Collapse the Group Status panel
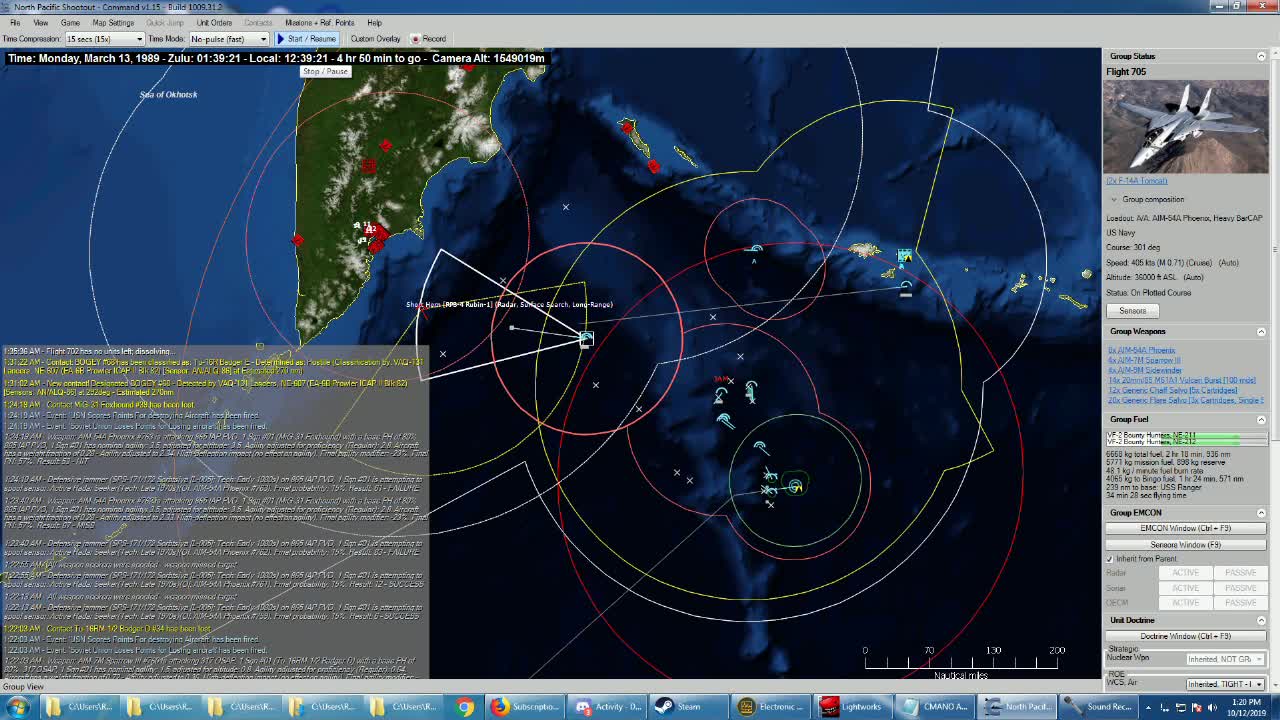 1261,56
